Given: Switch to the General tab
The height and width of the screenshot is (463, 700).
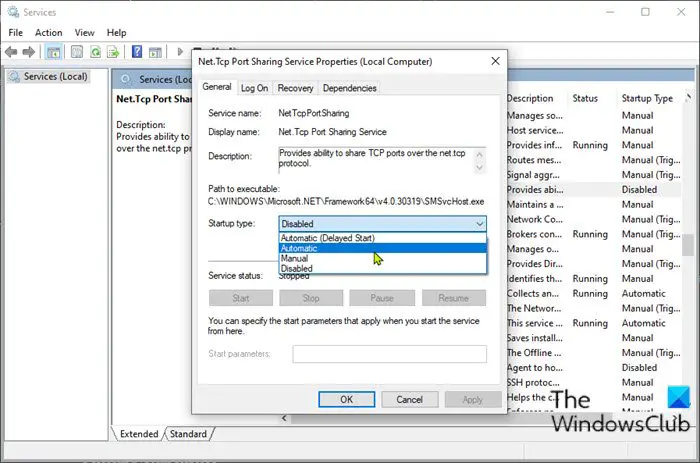Looking at the screenshot, I should coord(217,87).
